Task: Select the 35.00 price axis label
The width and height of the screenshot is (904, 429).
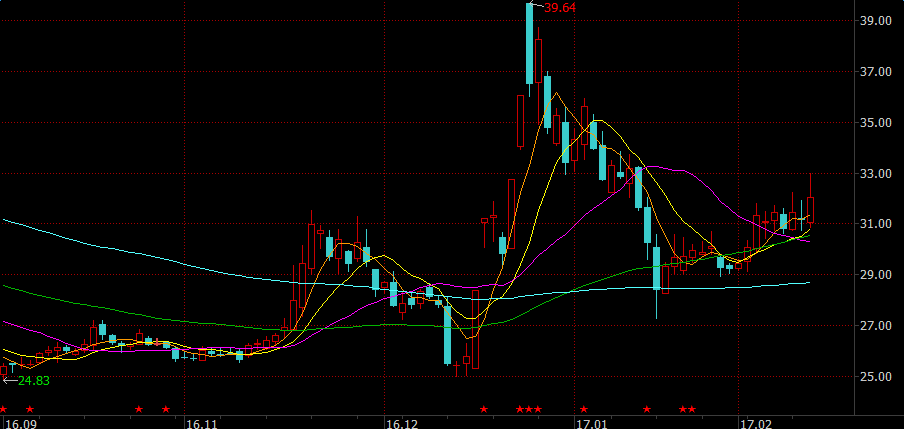Action: tap(876, 122)
